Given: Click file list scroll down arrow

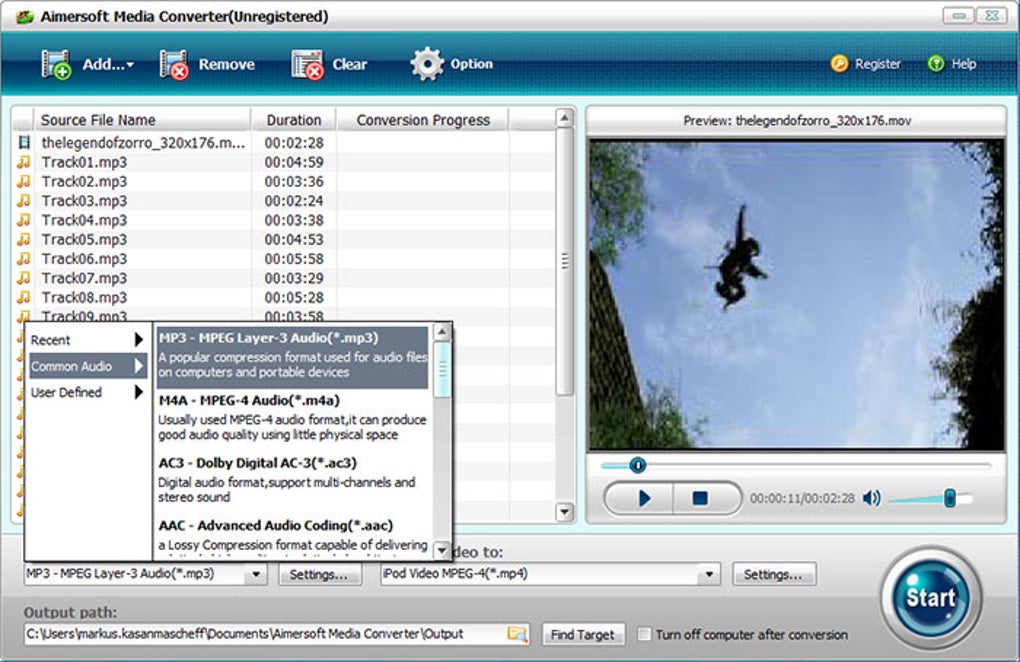Looking at the screenshot, I should (565, 512).
